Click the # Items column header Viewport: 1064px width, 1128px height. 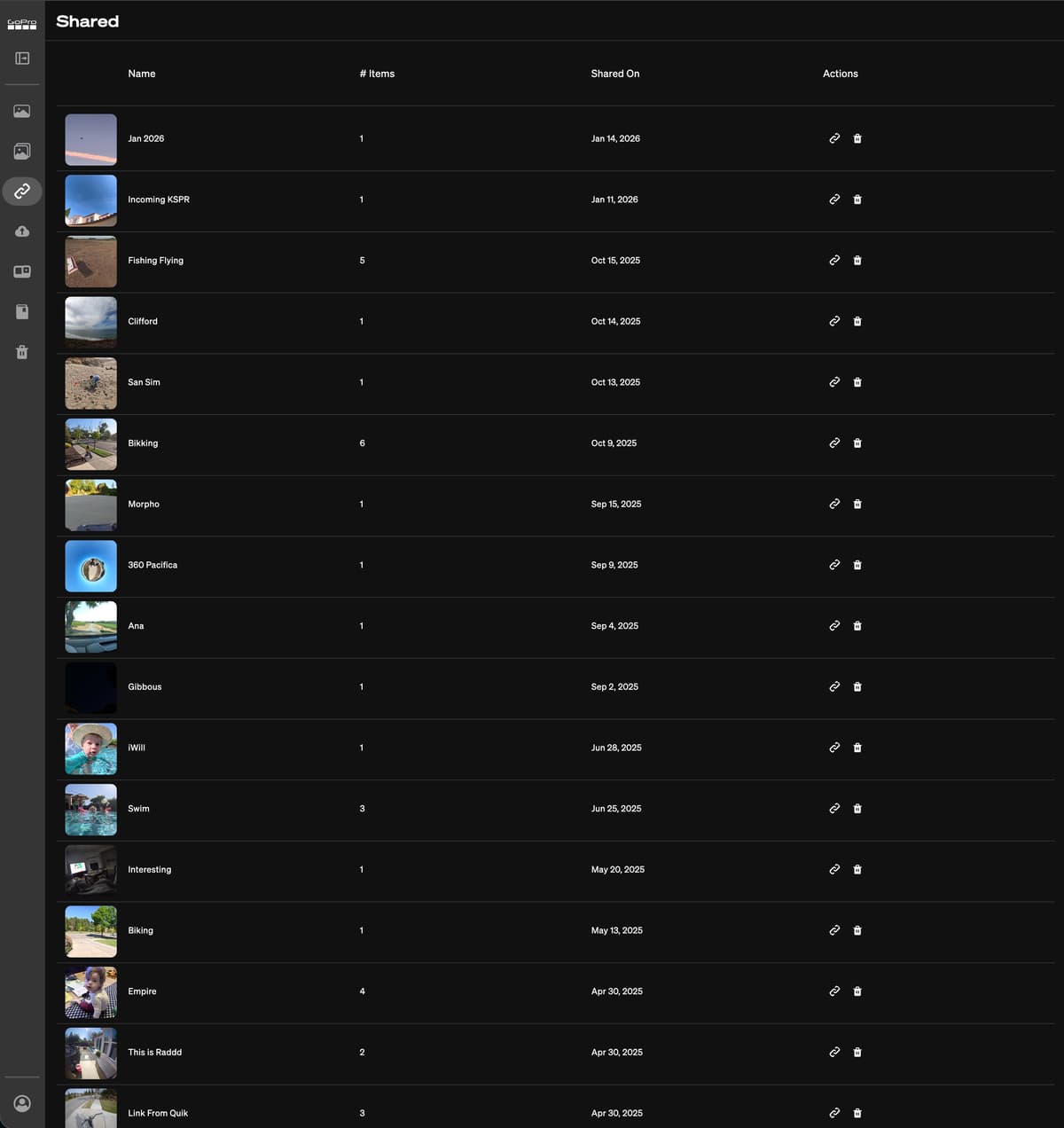pyautogui.click(x=377, y=74)
